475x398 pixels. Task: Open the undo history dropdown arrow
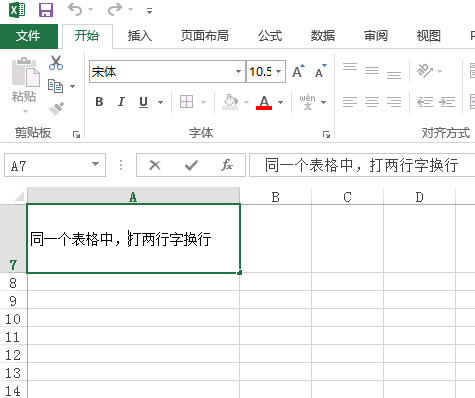[x=91, y=10]
